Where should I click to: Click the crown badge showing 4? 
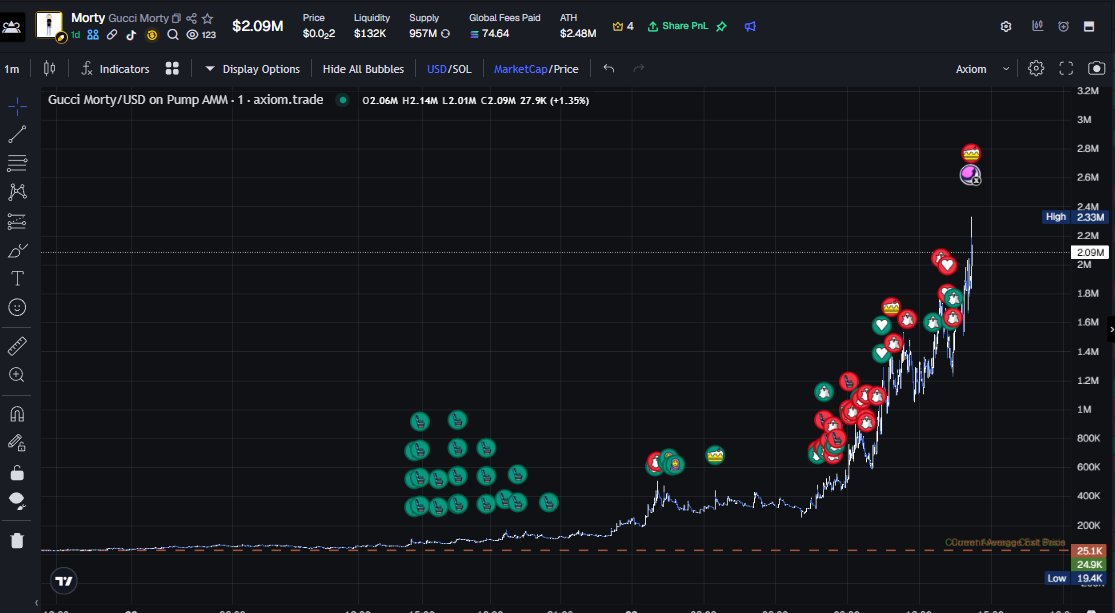tap(623, 26)
